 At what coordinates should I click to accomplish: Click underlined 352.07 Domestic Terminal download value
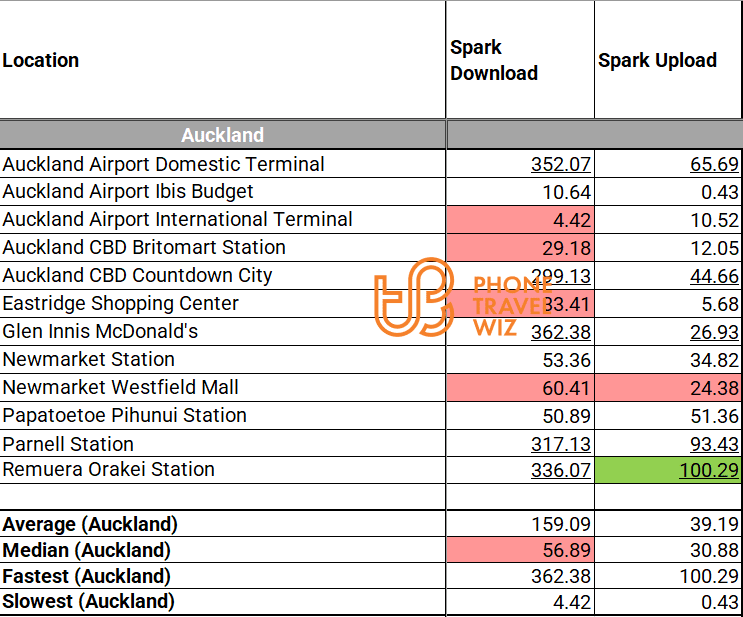[x=561, y=165]
